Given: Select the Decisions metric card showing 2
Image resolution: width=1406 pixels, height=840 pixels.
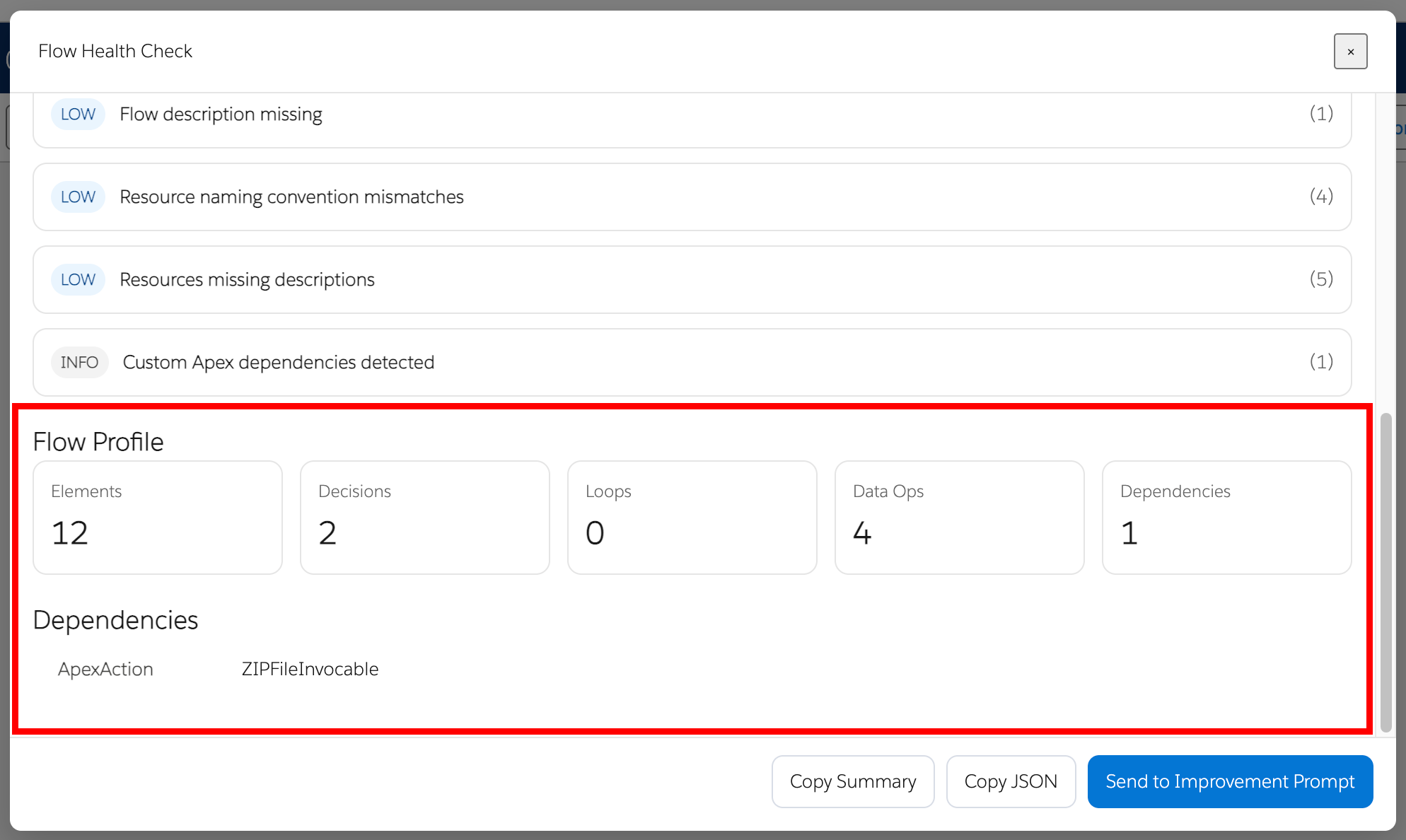Looking at the screenshot, I should point(424,517).
